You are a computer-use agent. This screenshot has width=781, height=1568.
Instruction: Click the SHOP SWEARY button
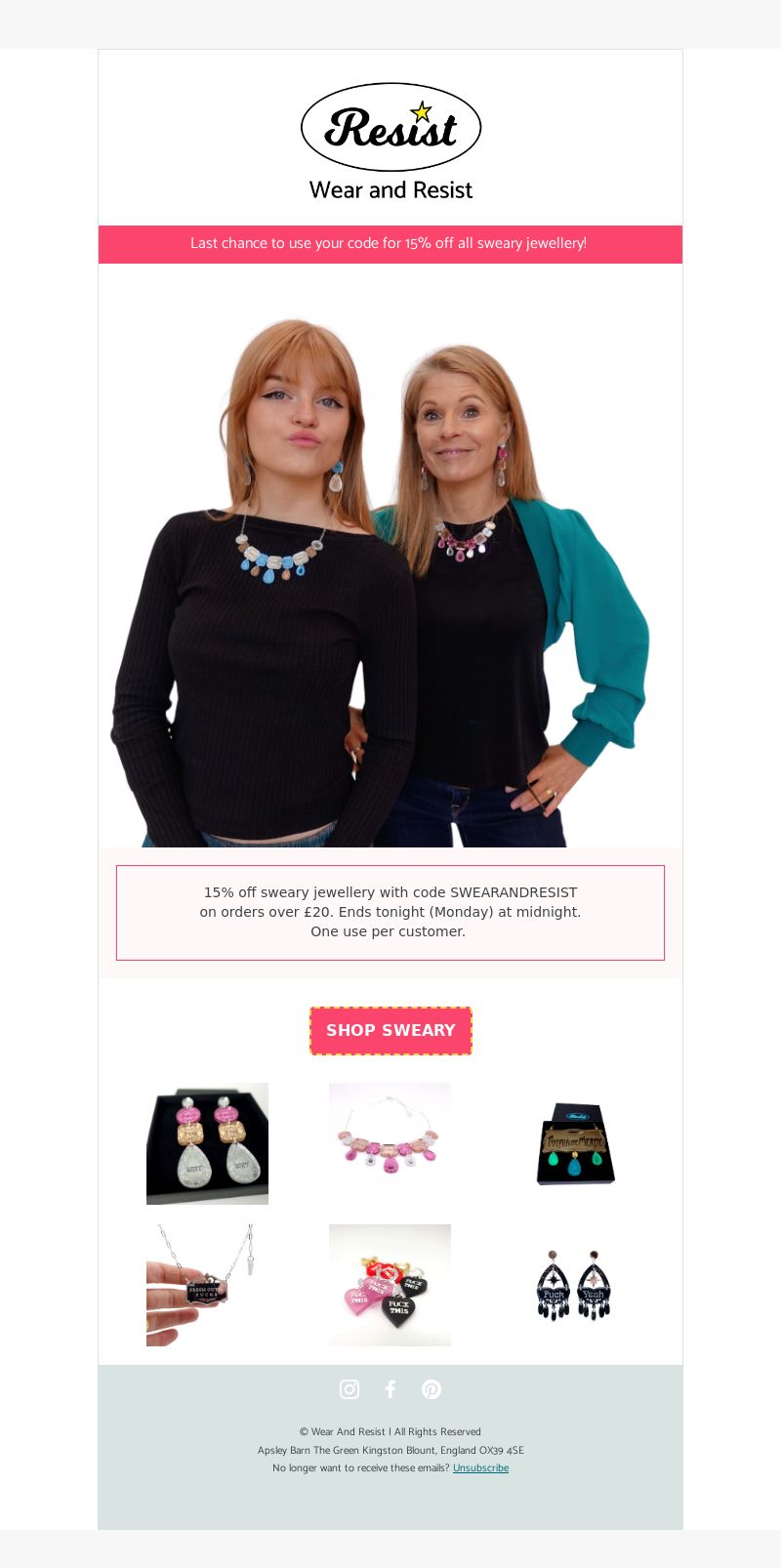[x=390, y=1031]
